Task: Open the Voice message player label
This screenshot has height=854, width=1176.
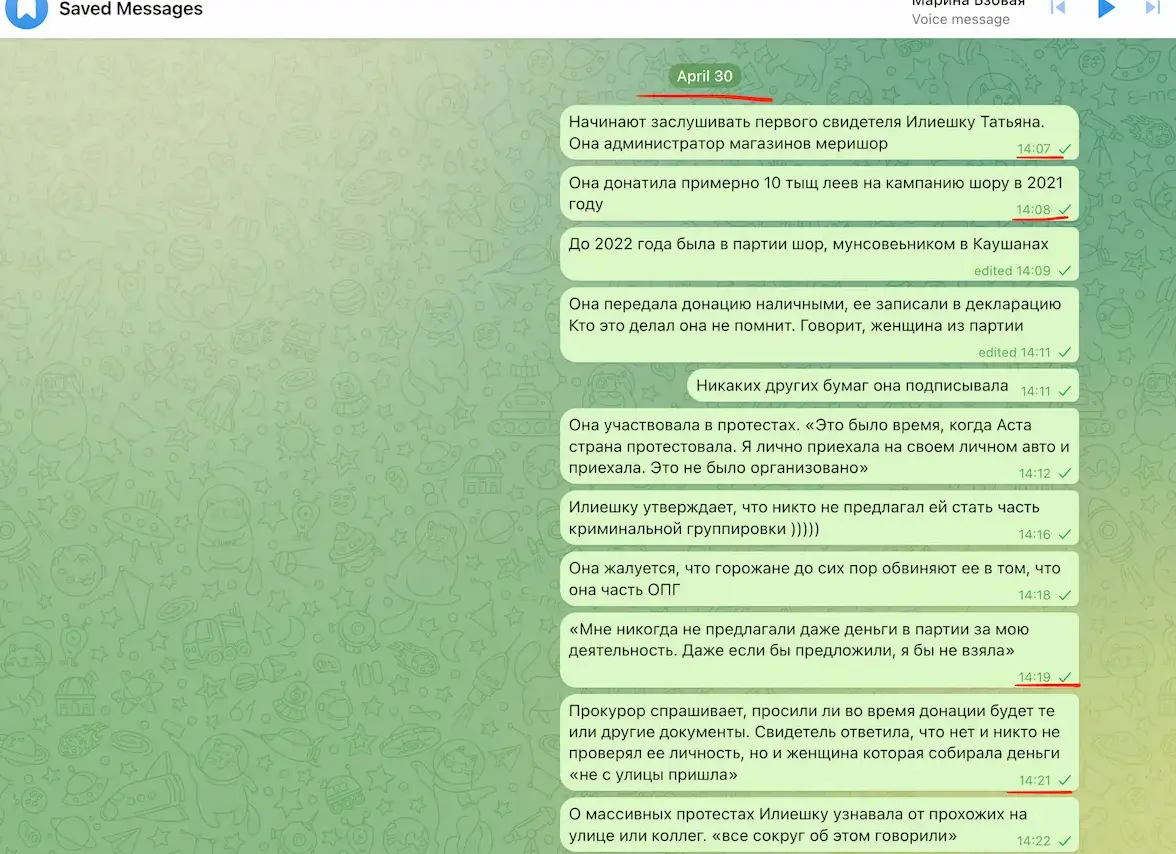Action: click(x=960, y=19)
